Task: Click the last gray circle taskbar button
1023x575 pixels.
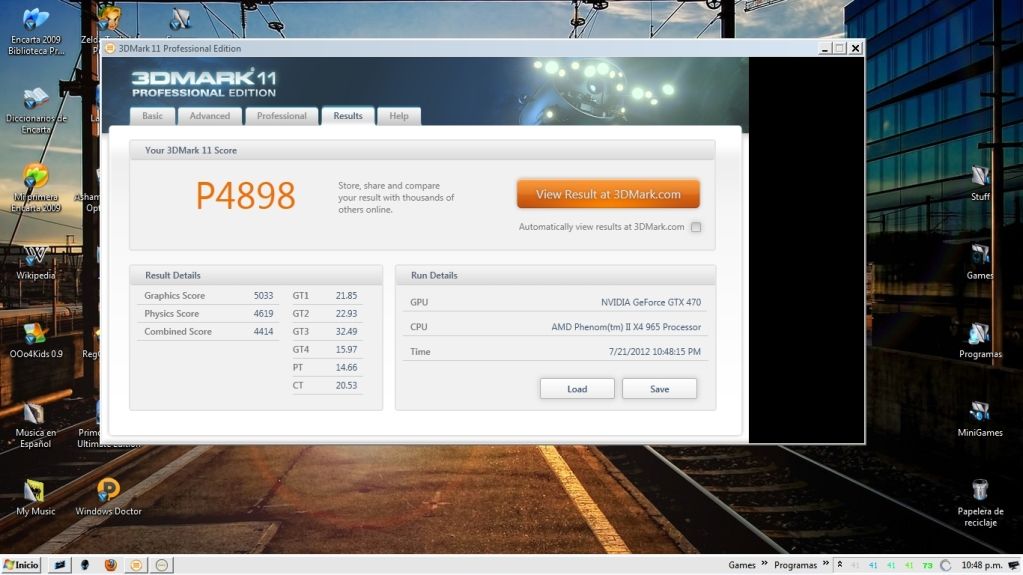Action: (162, 565)
